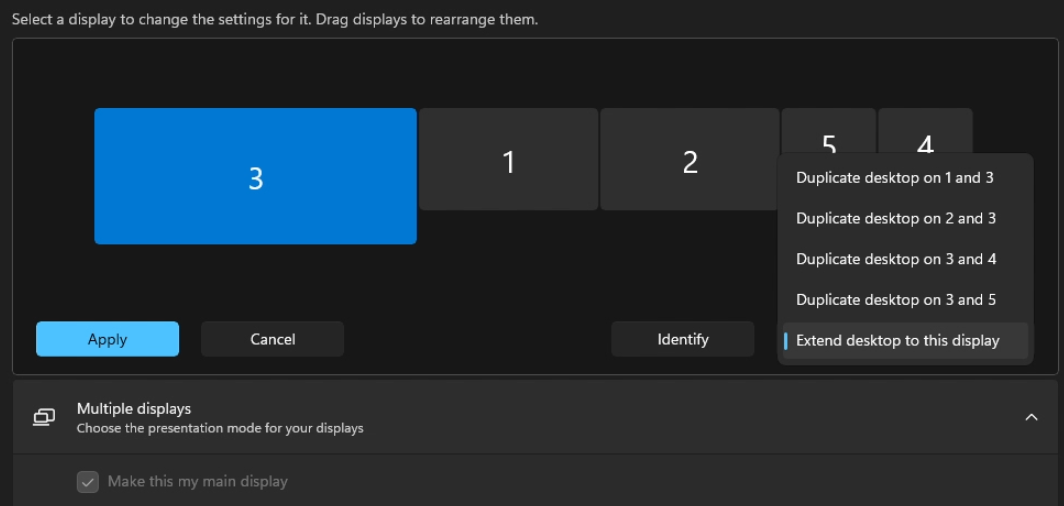Collapse the Multiple displays section chevron
Screen dimensions: 1064x506
[1031, 417]
